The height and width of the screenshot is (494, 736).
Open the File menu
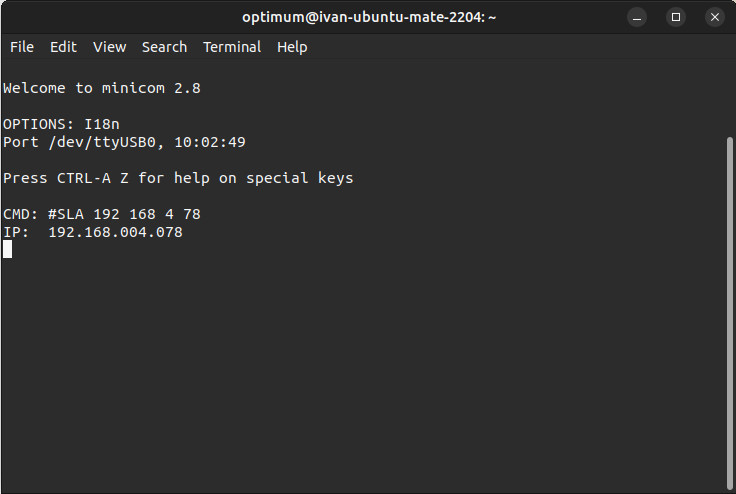pyautogui.click(x=22, y=47)
